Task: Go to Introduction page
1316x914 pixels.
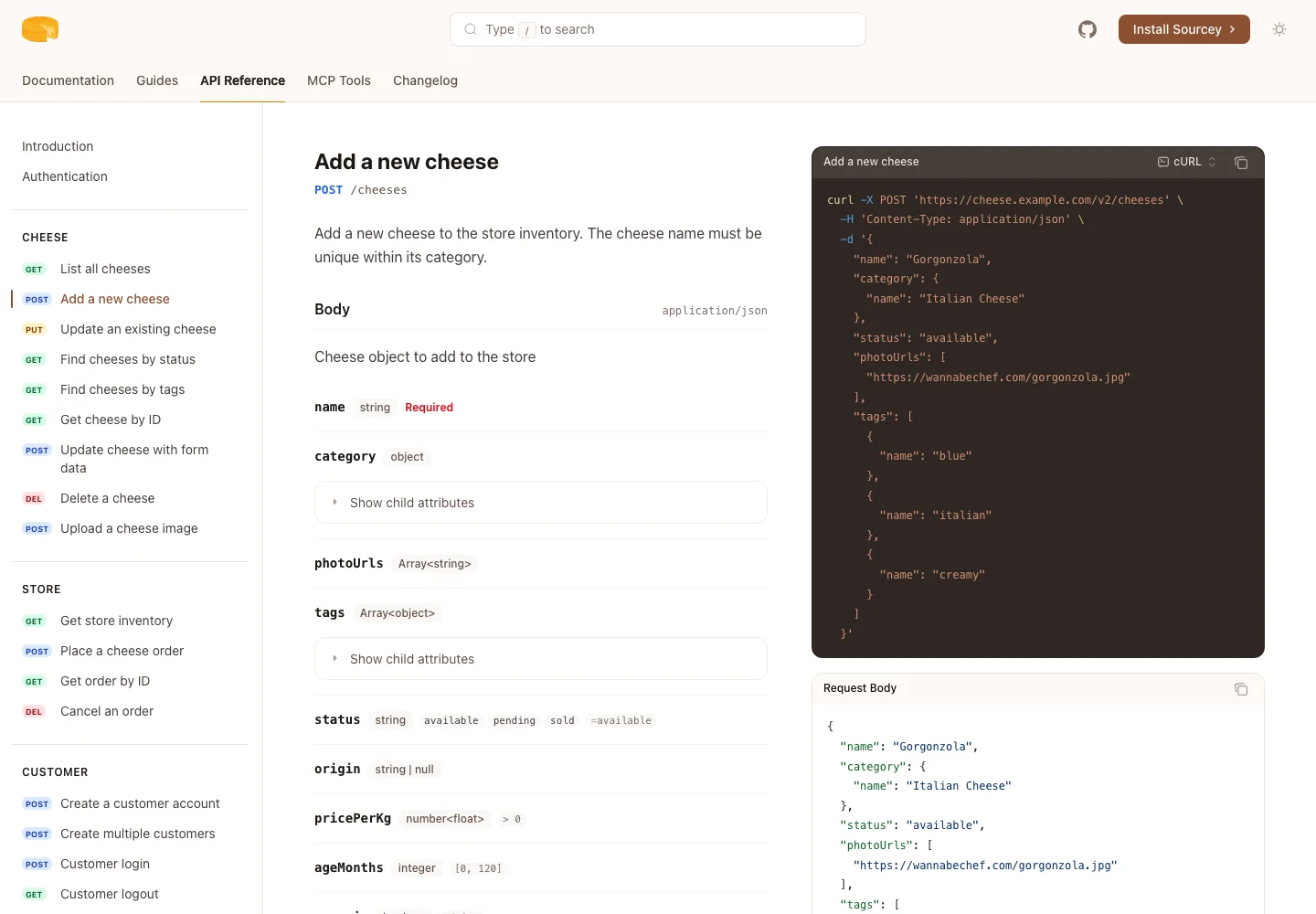Action: pos(58,146)
